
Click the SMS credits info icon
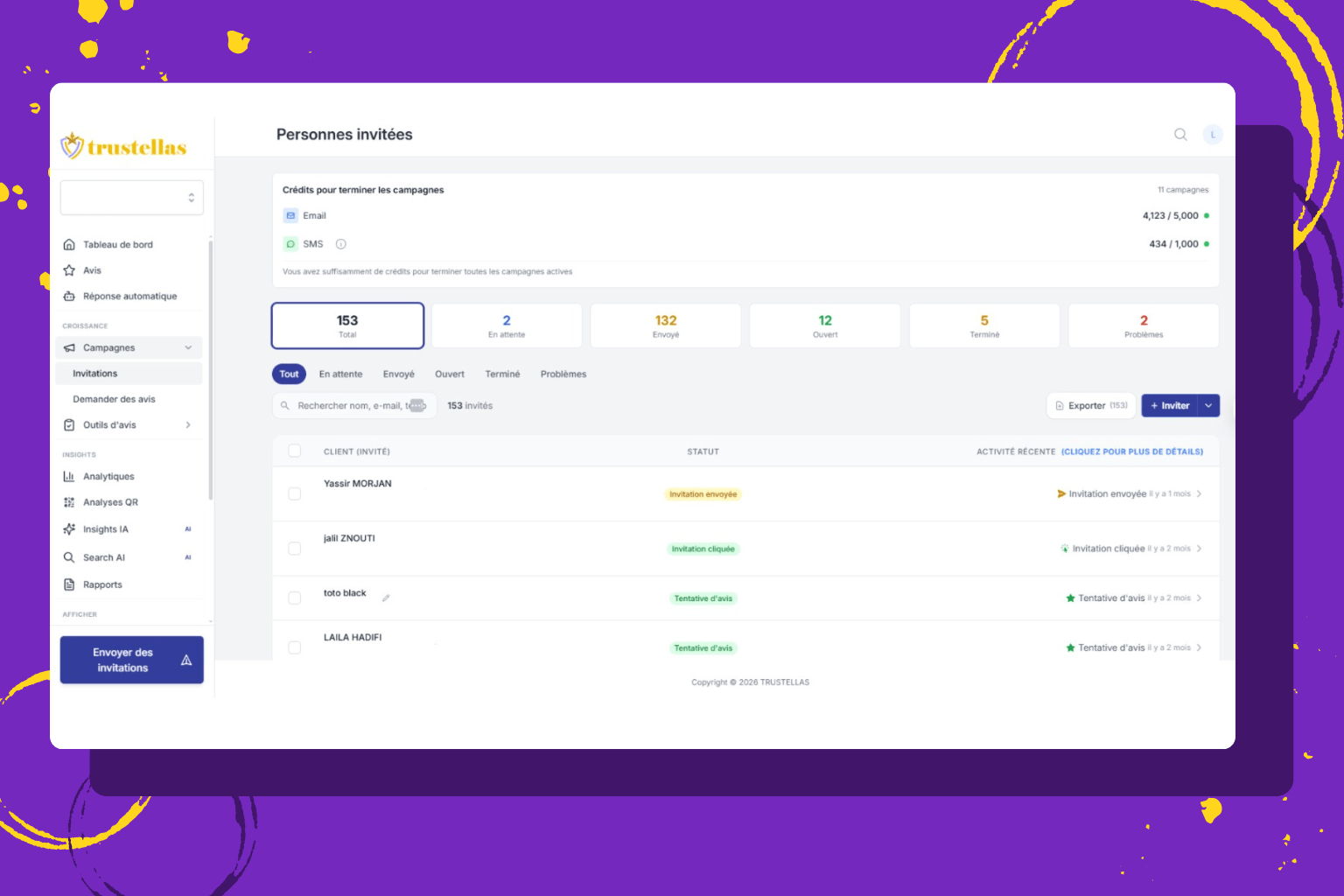click(341, 244)
